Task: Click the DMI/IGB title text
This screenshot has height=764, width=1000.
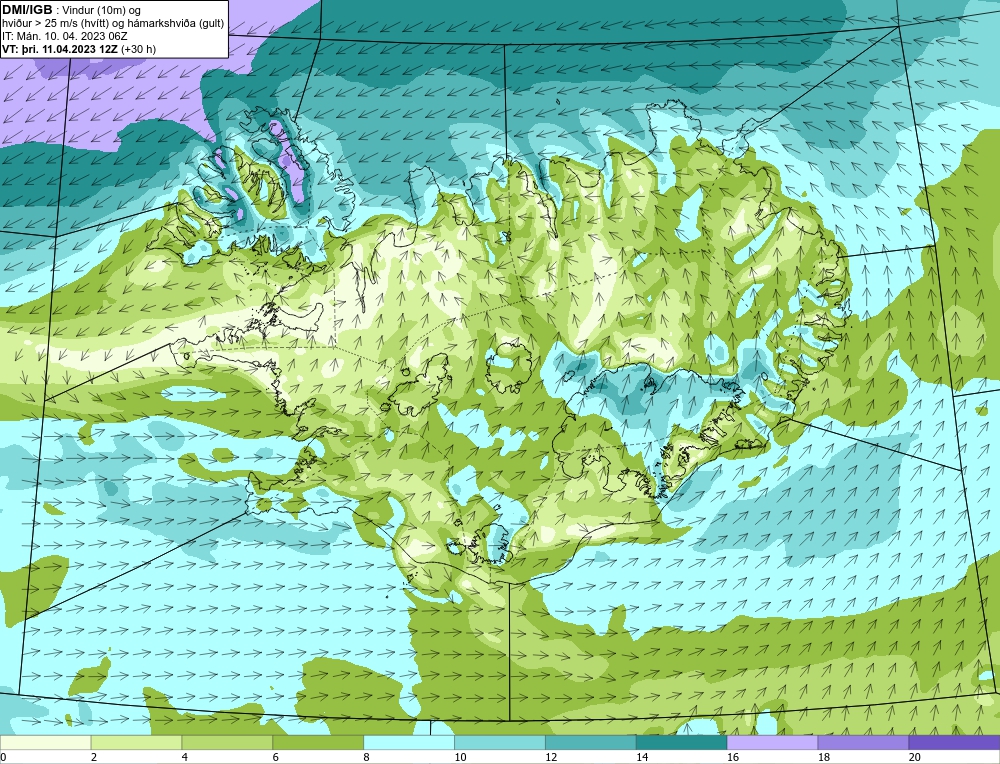Action: click(x=27, y=10)
